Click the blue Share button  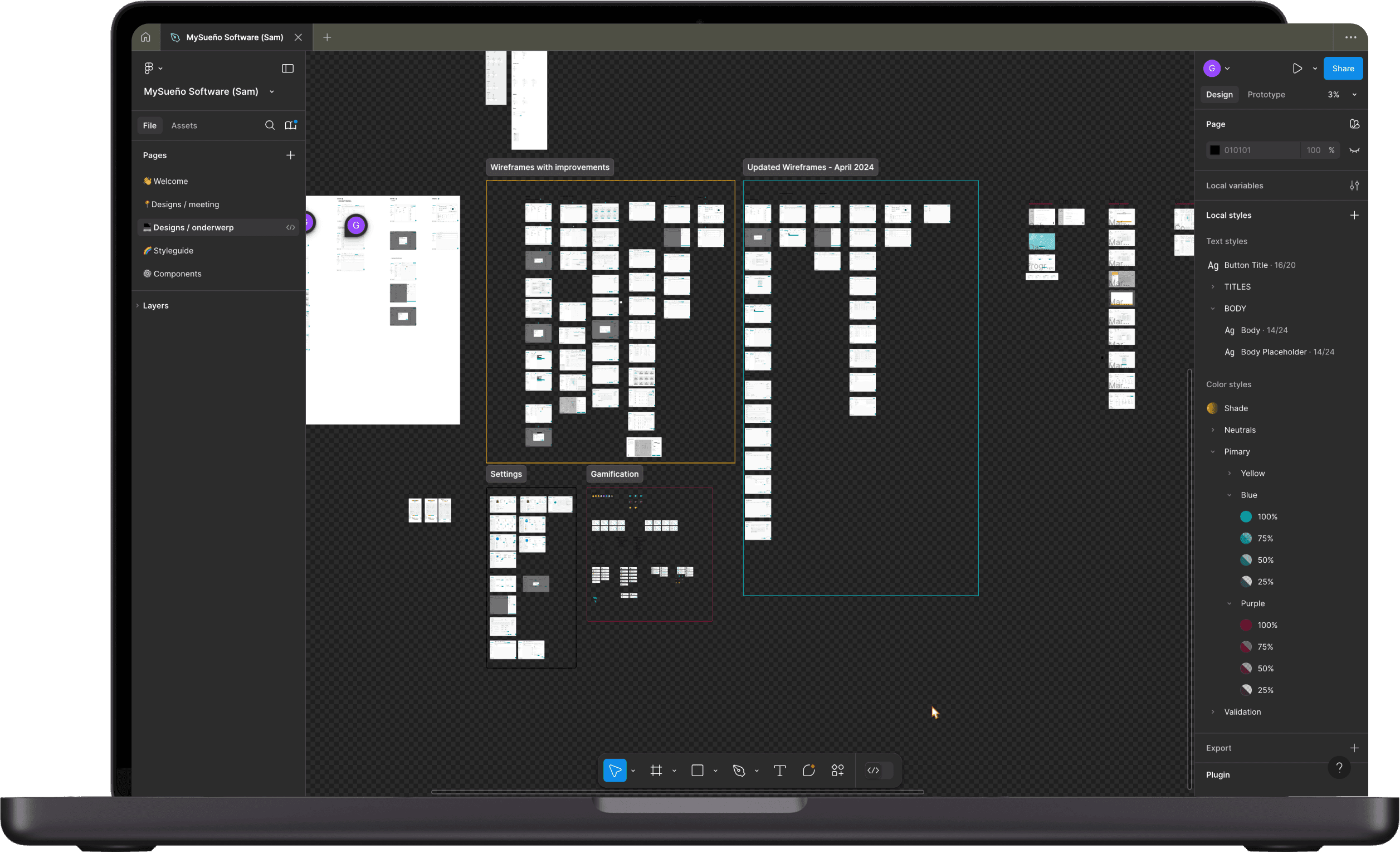click(1343, 68)
